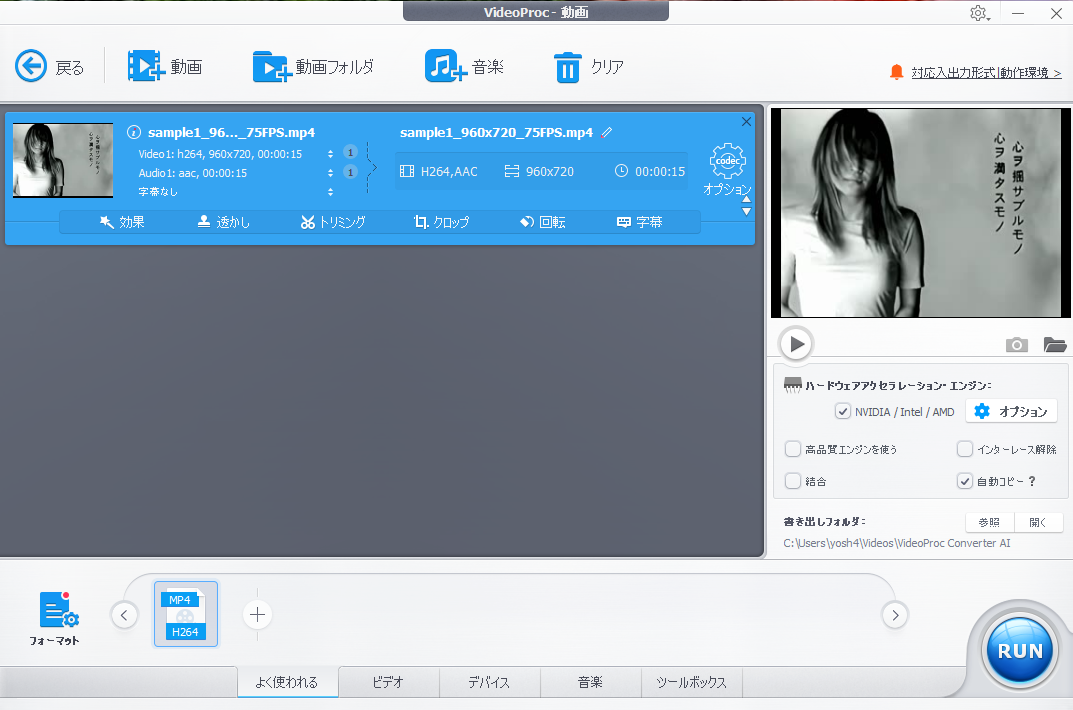Open the クロップ crop tool
This screenshot has width=1073, height=710.
pos(441,222)
